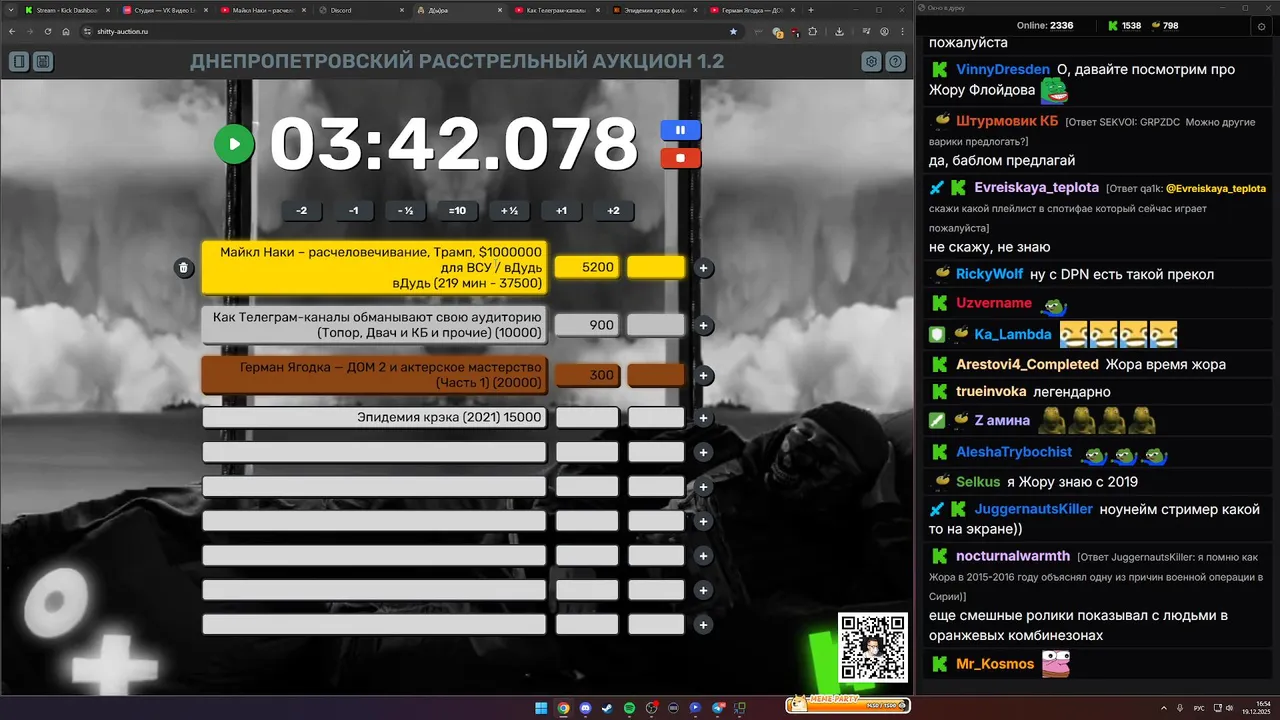Viewport: 1280px width, 720px height.
Task: Edit the 300 amount field
Action: pos(587,375)
